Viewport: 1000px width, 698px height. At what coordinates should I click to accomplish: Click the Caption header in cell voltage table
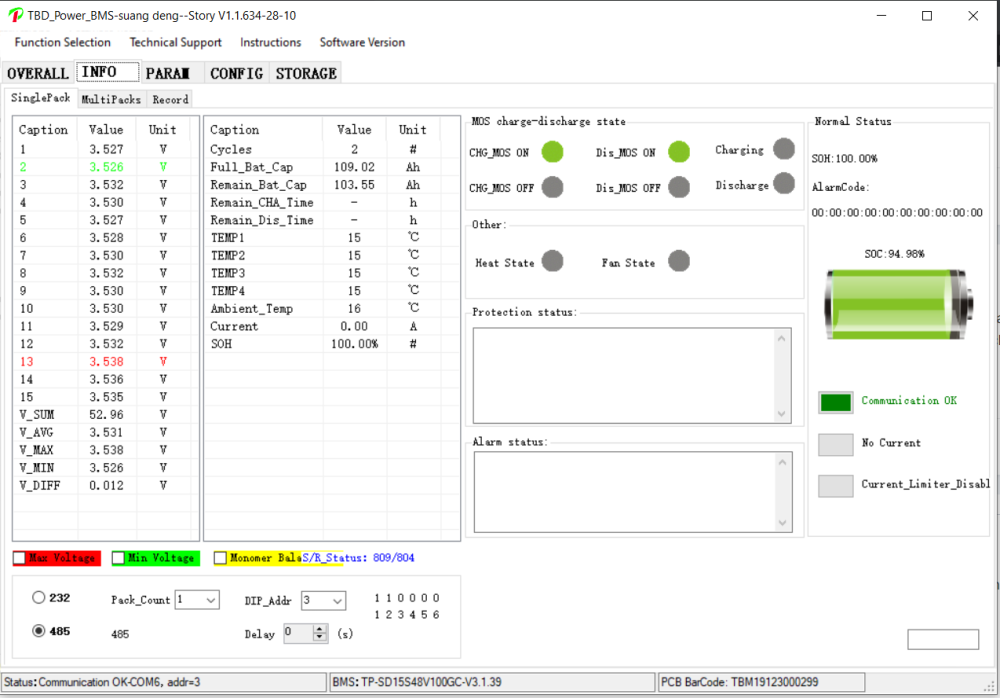tap(43, 130)
